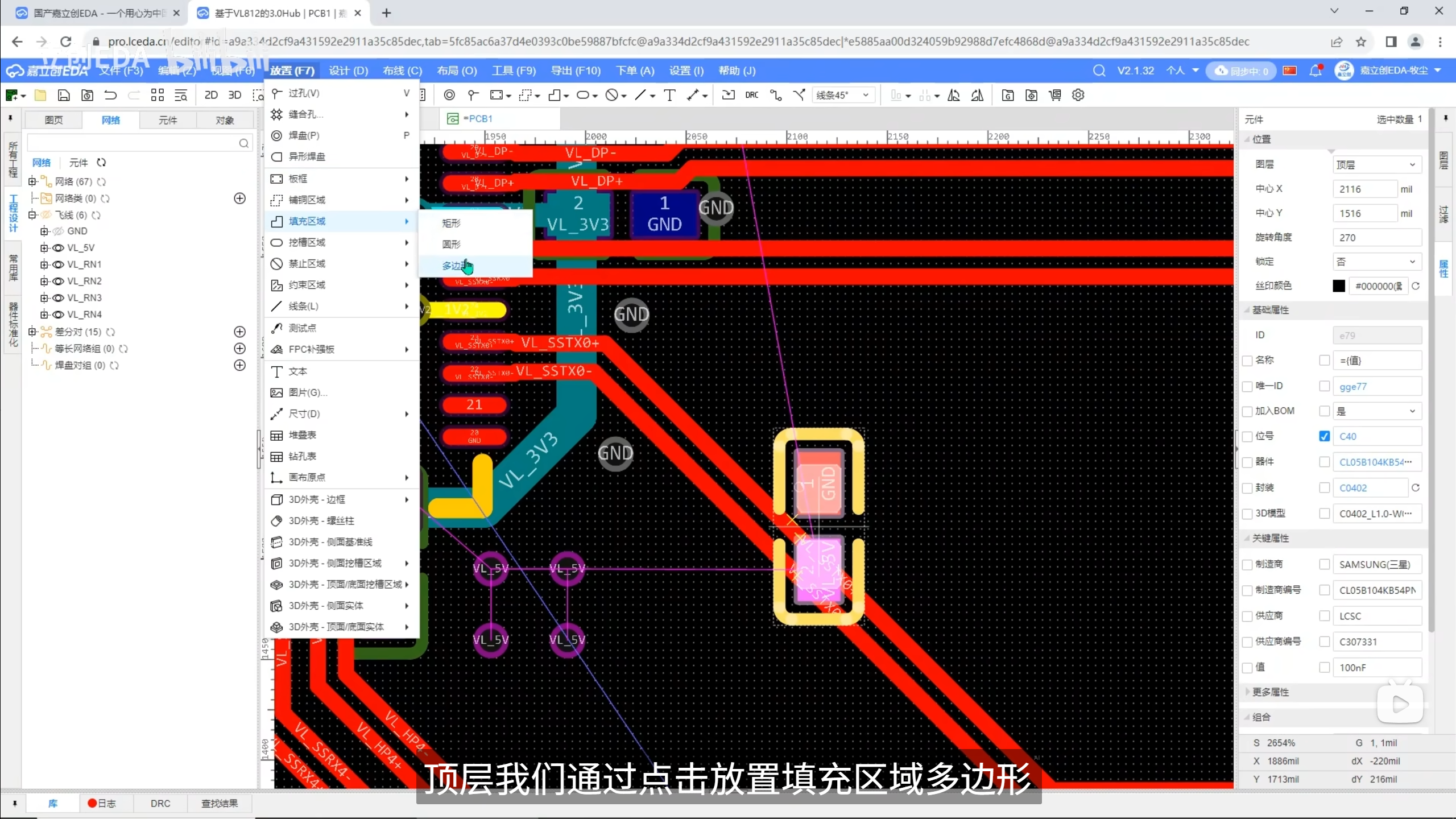The image size is (1456, 819).
Task: Open settings gear in toolbar
Action: point(1078,95)
